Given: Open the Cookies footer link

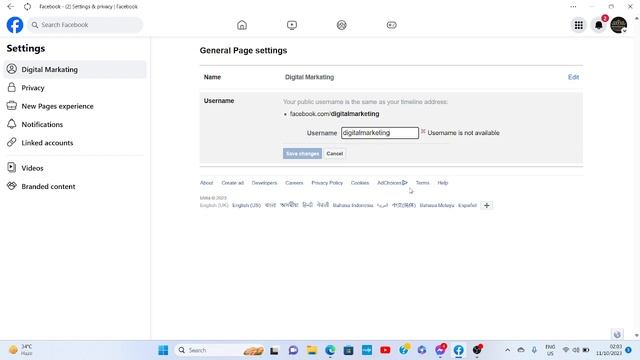Looking at the screenshot, I should click(x=360, y=183).
